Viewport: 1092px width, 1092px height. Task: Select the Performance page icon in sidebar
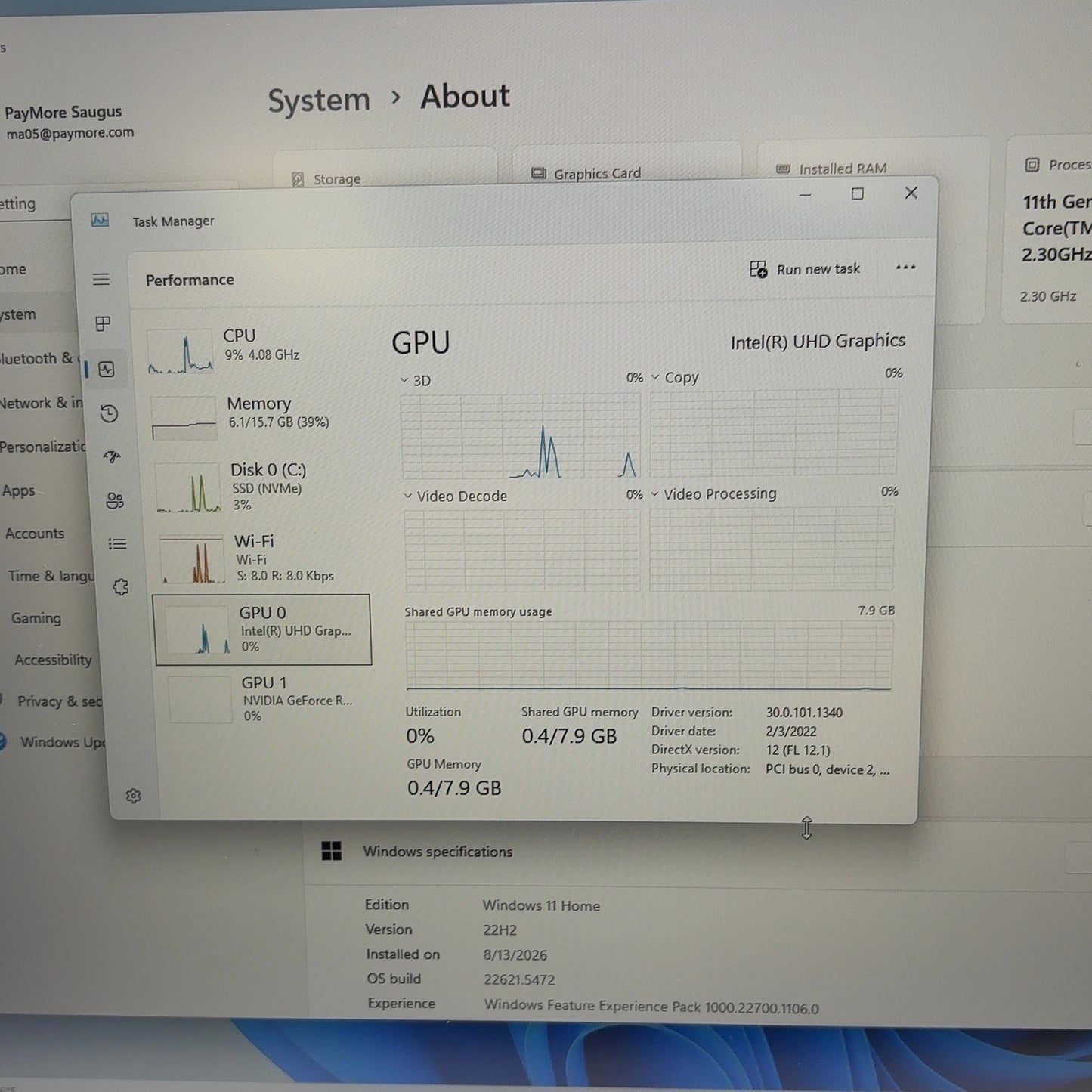107,369
